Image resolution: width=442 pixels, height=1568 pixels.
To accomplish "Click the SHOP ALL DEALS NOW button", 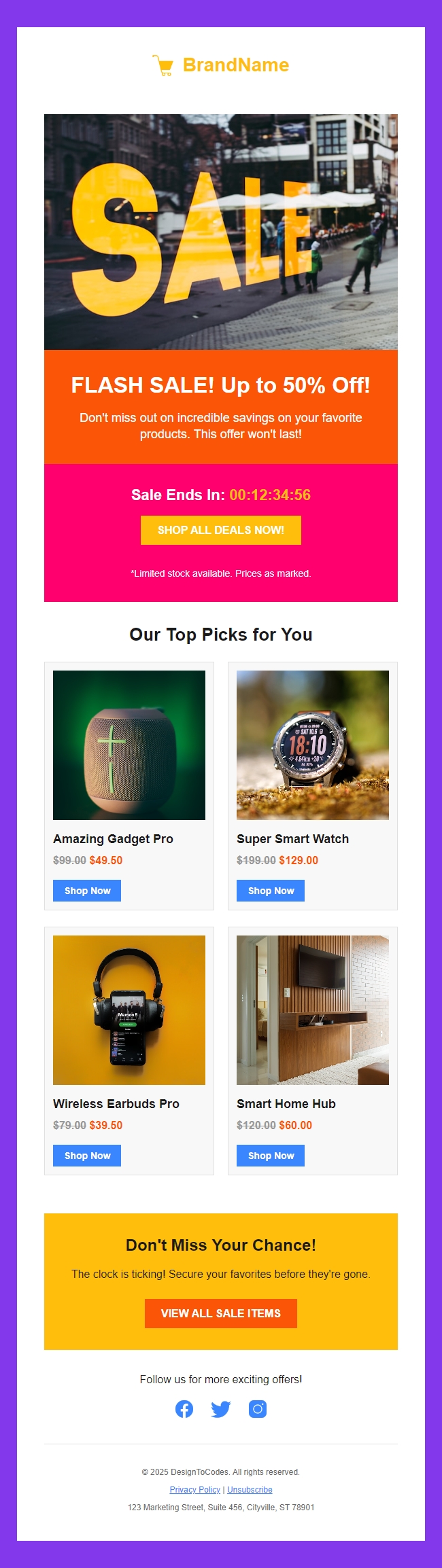I will [x=220, y=531].
